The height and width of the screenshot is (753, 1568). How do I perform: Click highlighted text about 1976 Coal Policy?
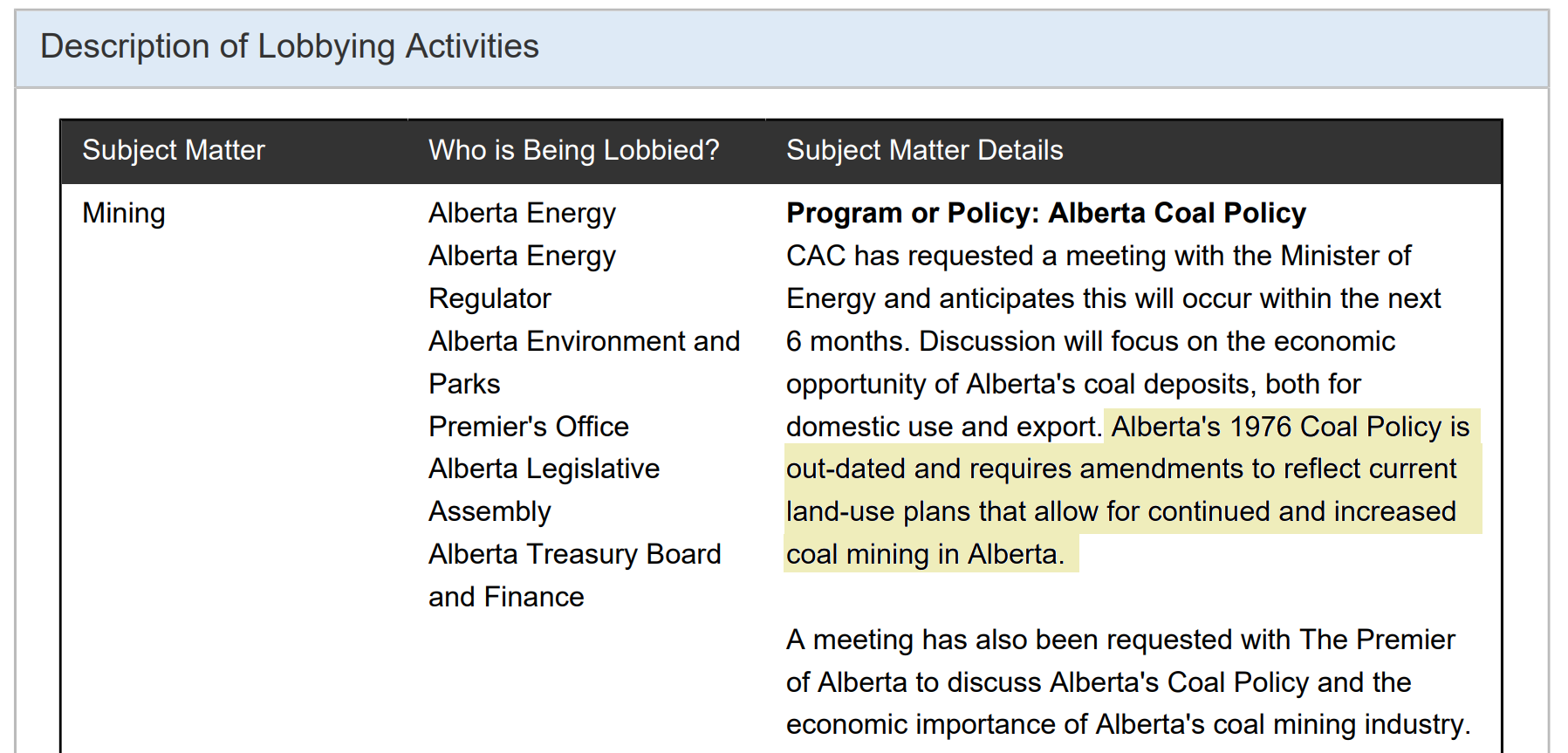click(1291, 426)
